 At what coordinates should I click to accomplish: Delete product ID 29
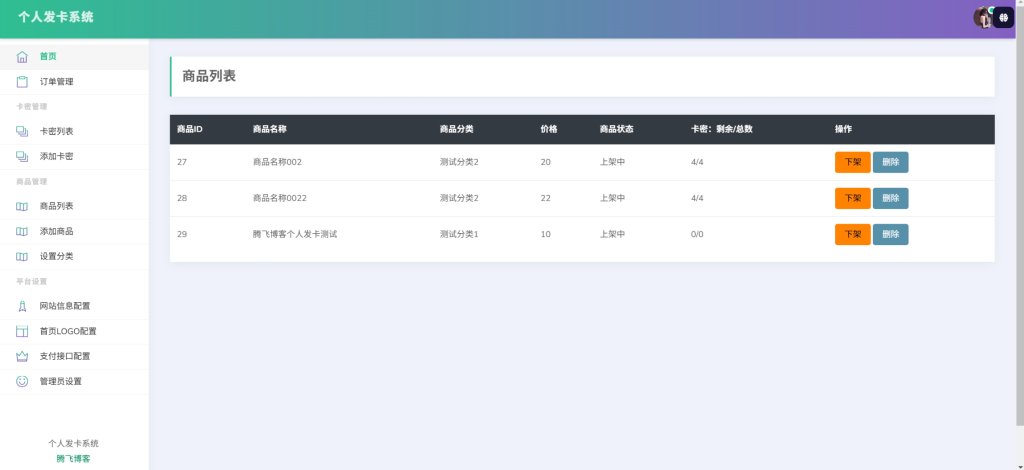point(890,234)
